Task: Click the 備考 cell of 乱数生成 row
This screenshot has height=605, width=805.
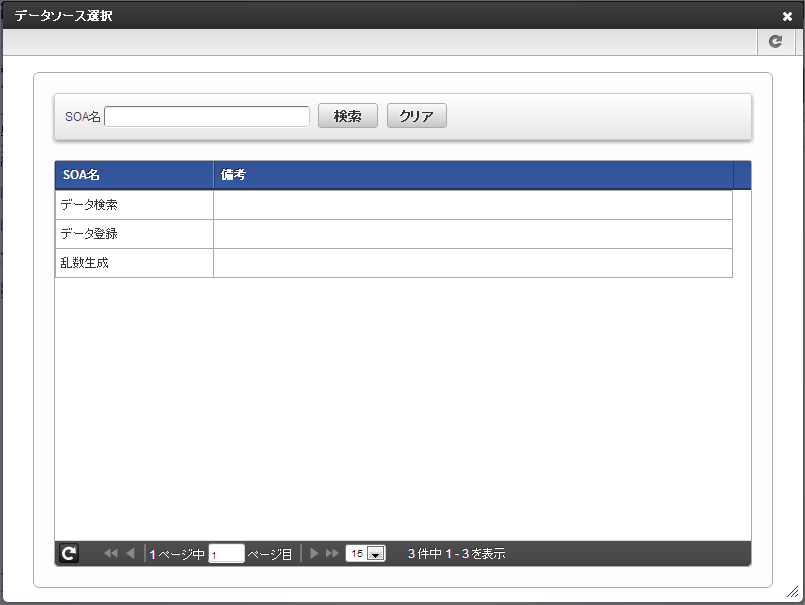Action: point(473,263)
